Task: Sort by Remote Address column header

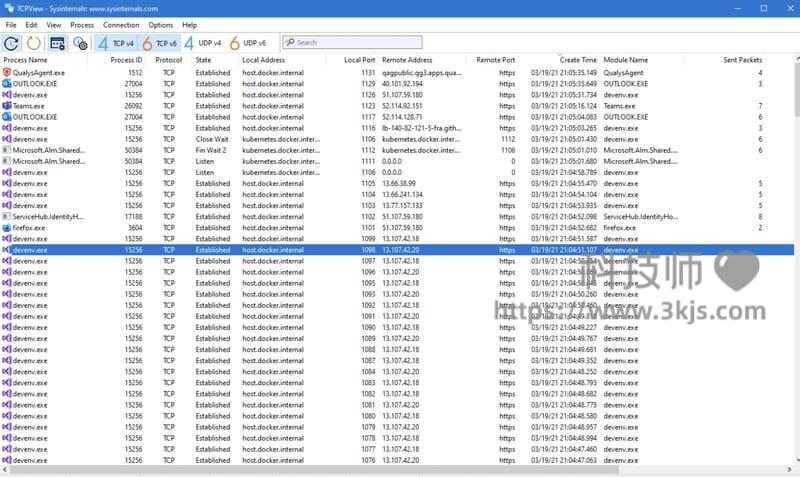Action: (x=407, y=60)
